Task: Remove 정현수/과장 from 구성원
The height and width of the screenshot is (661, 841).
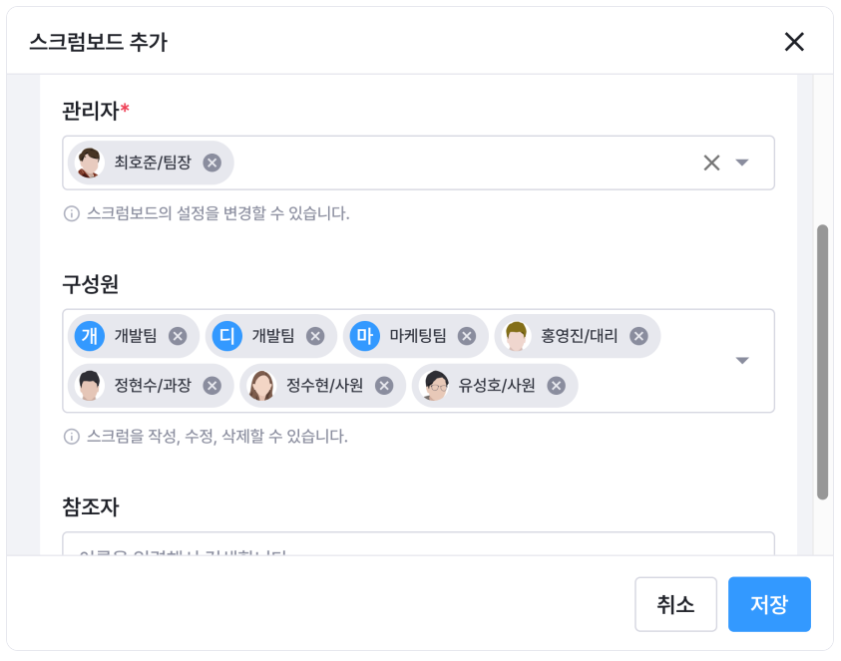Action: coord(212,385)
